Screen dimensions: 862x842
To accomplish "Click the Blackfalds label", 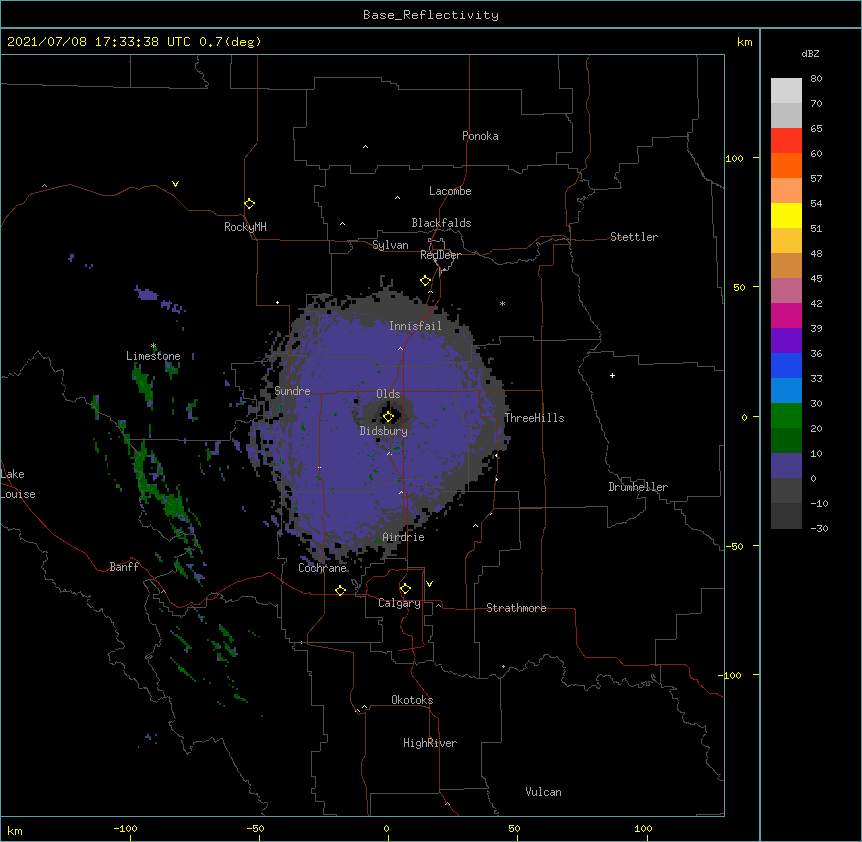I will click(x=441, y=223).
